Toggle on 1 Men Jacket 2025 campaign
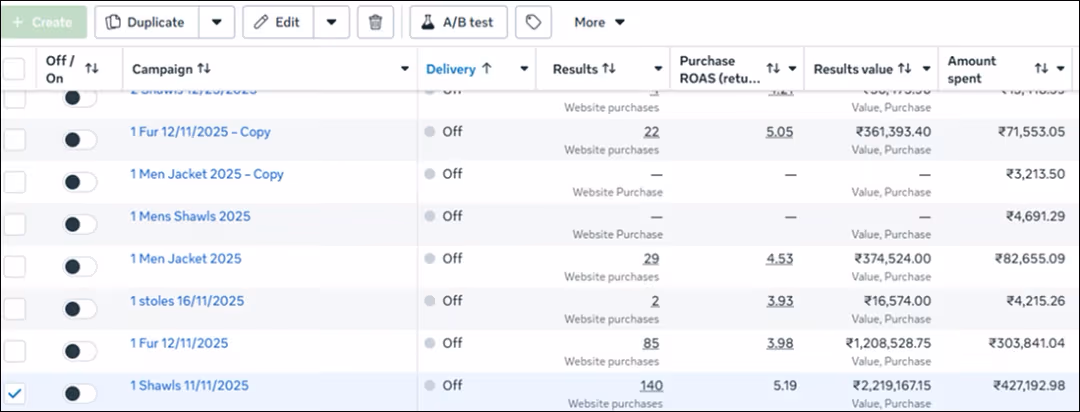 (79, 267)
